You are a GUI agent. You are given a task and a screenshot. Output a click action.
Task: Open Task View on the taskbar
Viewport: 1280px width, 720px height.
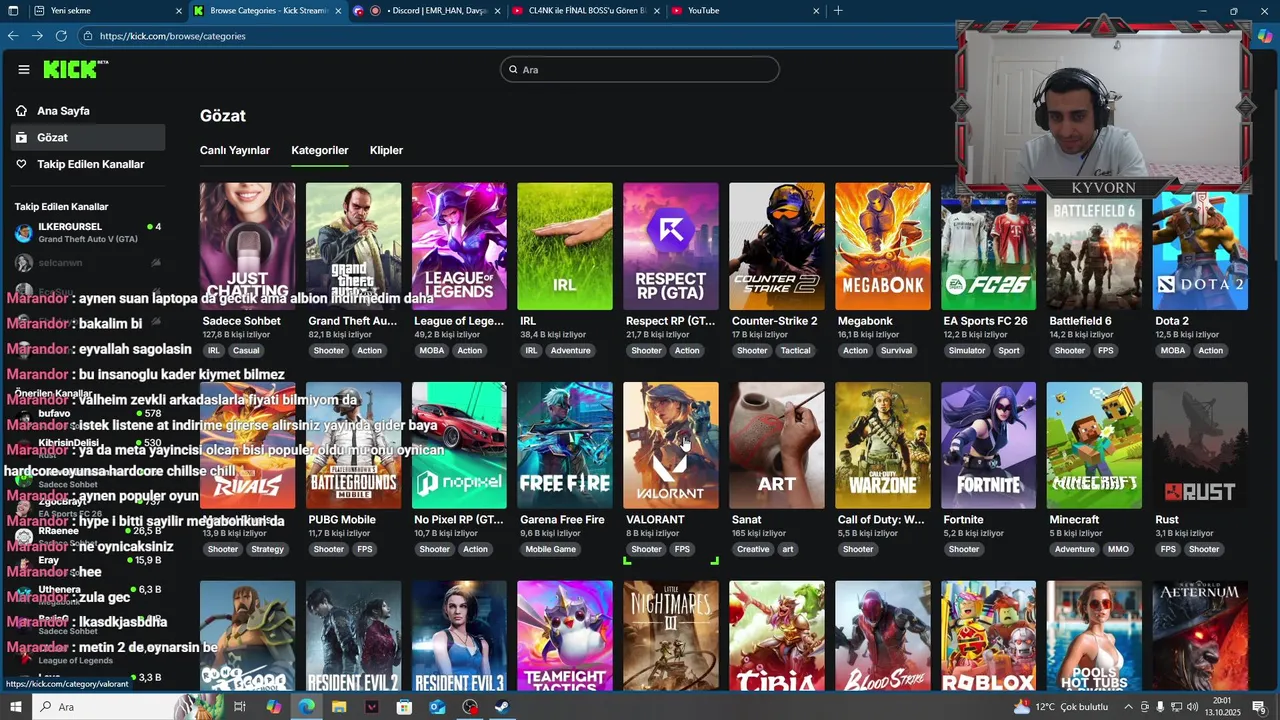pos(240,707)
